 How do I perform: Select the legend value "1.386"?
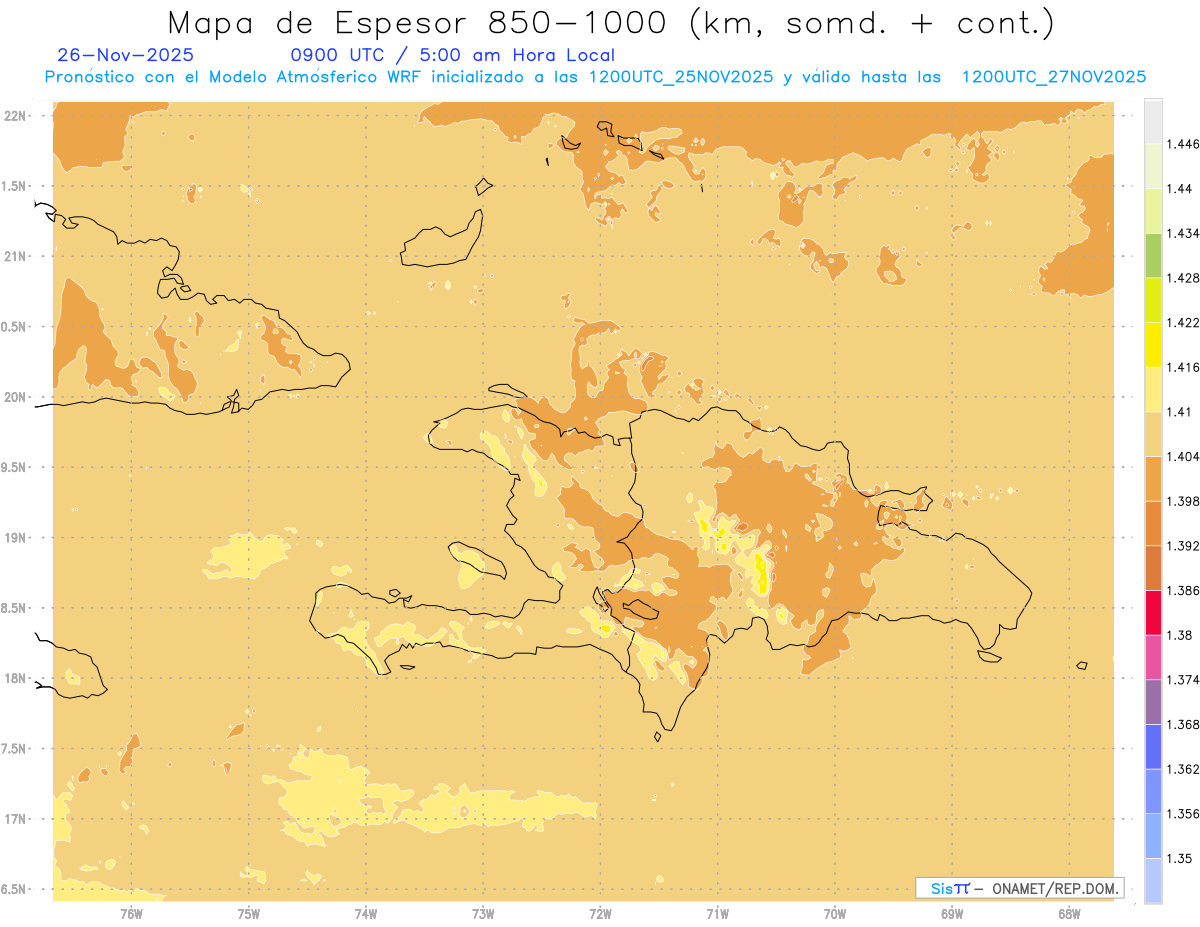(1183, 591)
